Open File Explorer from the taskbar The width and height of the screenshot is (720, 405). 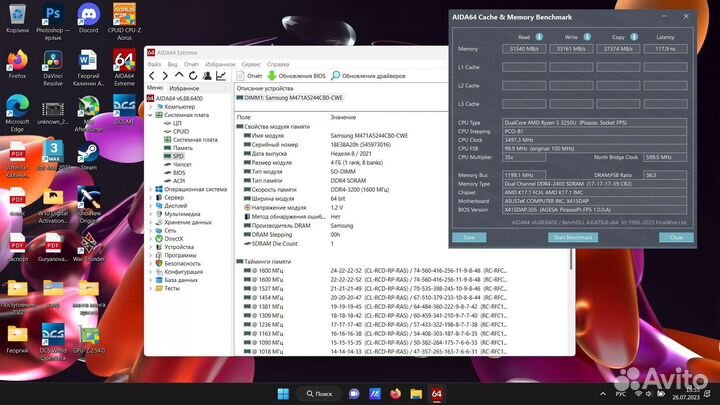click(416, 394)
